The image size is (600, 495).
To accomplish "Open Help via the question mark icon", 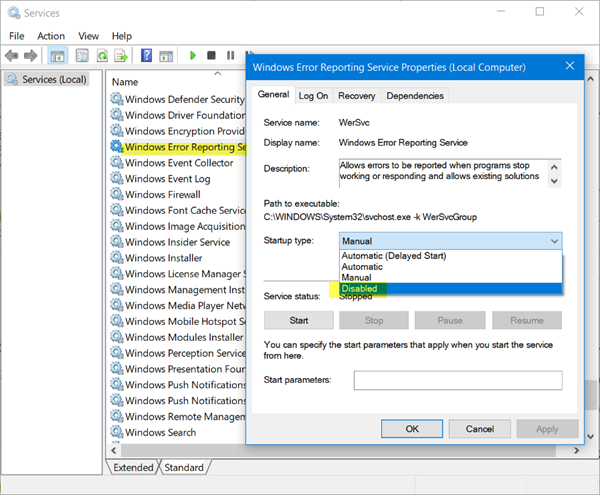I will (147, 56).
